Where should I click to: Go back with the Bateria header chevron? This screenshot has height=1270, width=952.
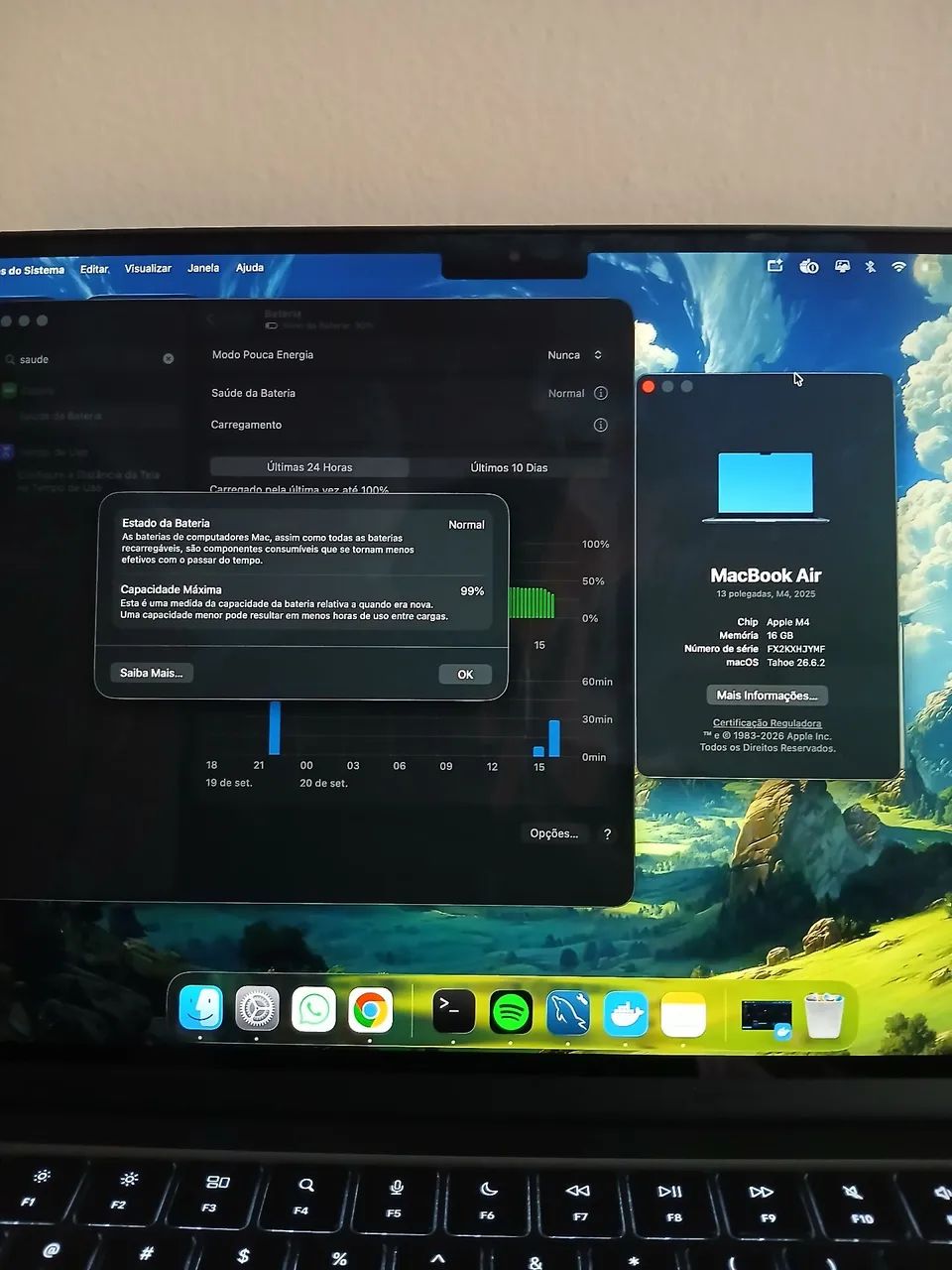pos(210,318)
